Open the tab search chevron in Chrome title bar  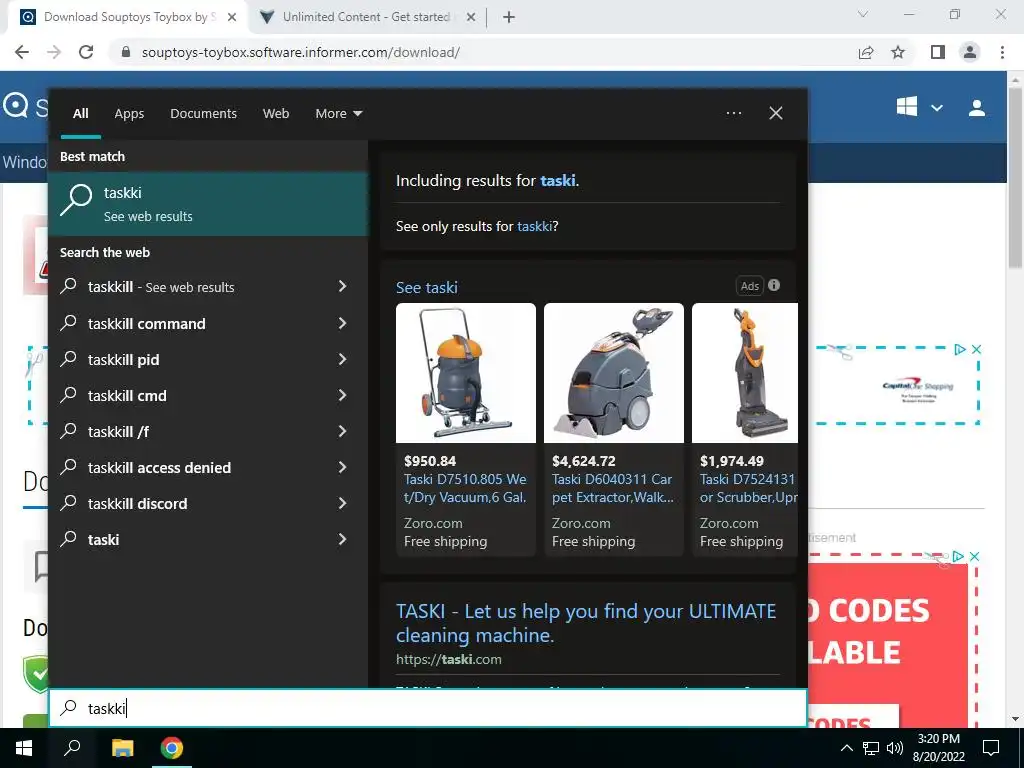(863, 14)
